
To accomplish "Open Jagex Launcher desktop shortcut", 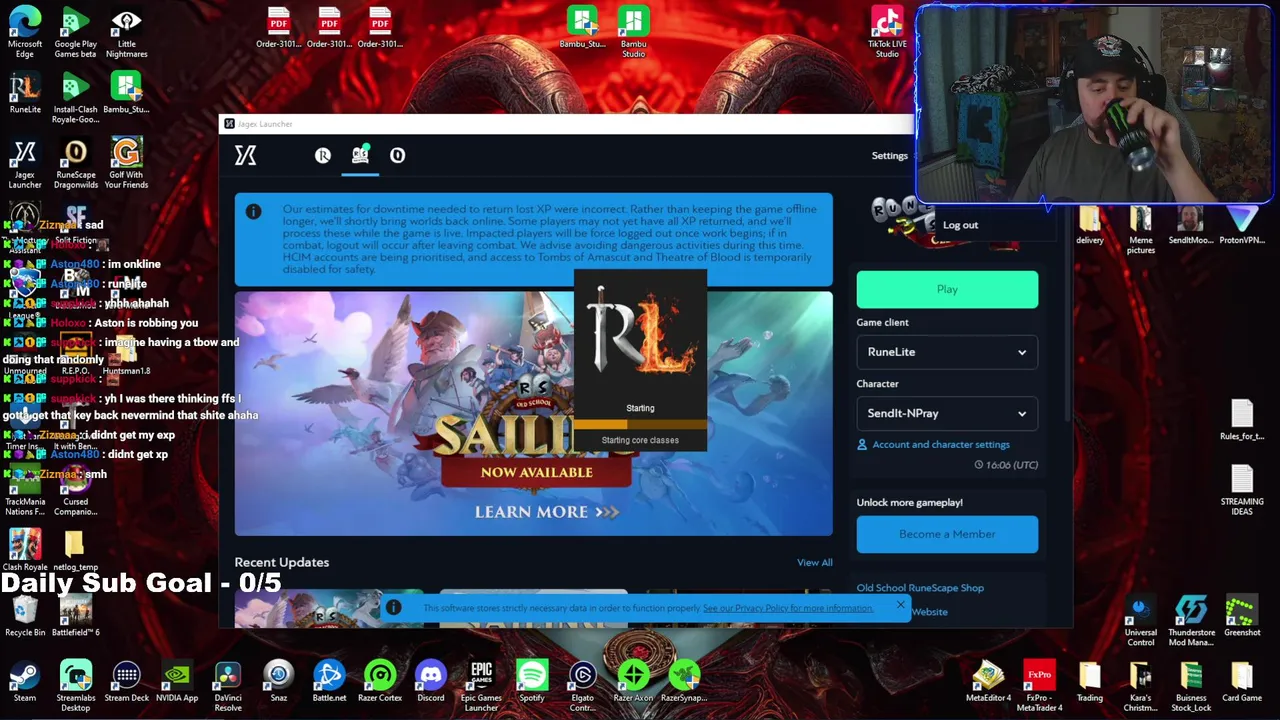I will (x=25, y=165).
